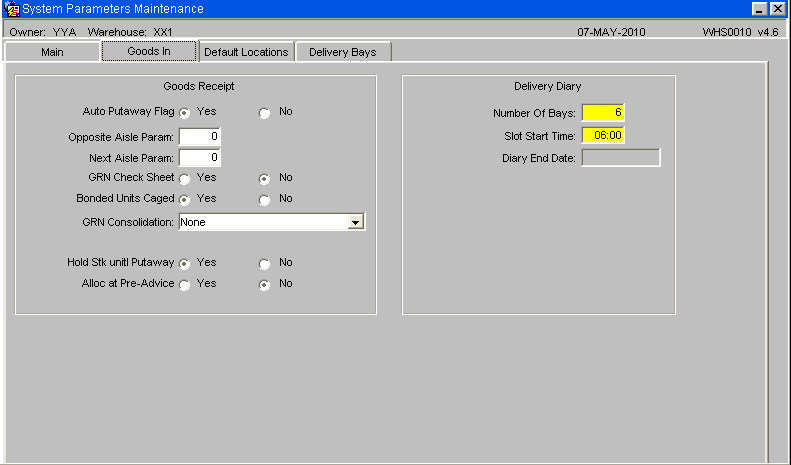Click the Number Of Bays field
This screenshot has height=465, width=791.
pyautogui.click(x=603, y=112)
